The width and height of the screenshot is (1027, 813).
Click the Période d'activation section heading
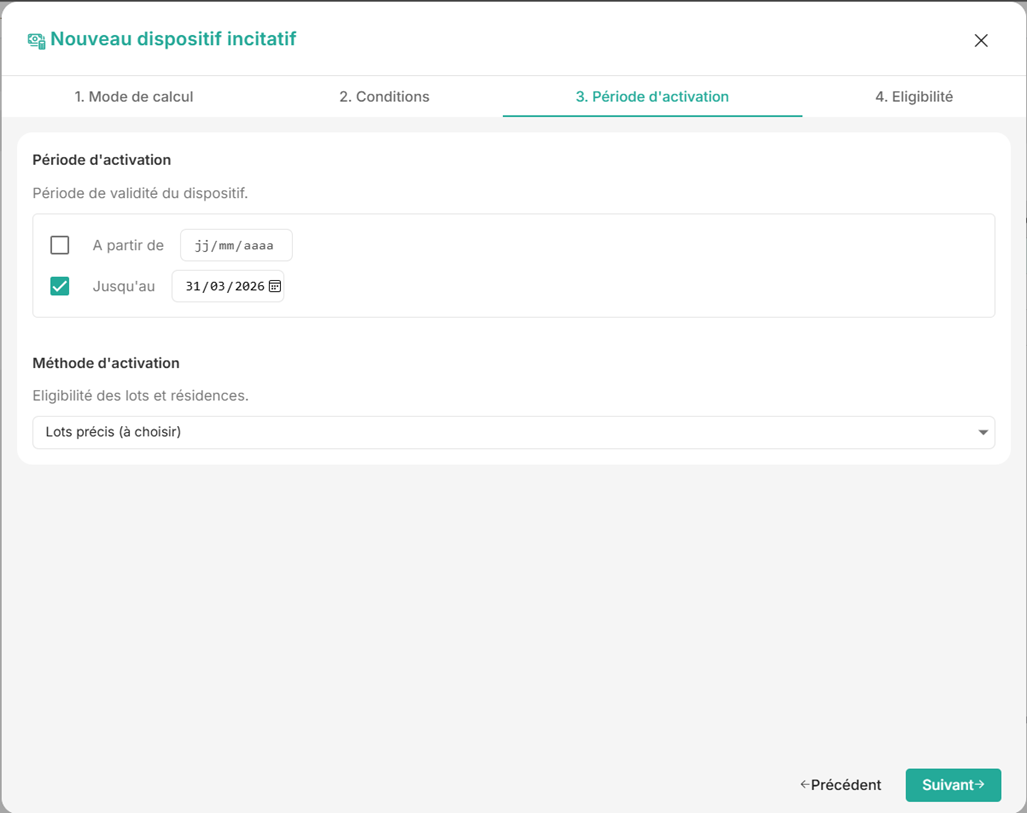(x=102, y=160)
